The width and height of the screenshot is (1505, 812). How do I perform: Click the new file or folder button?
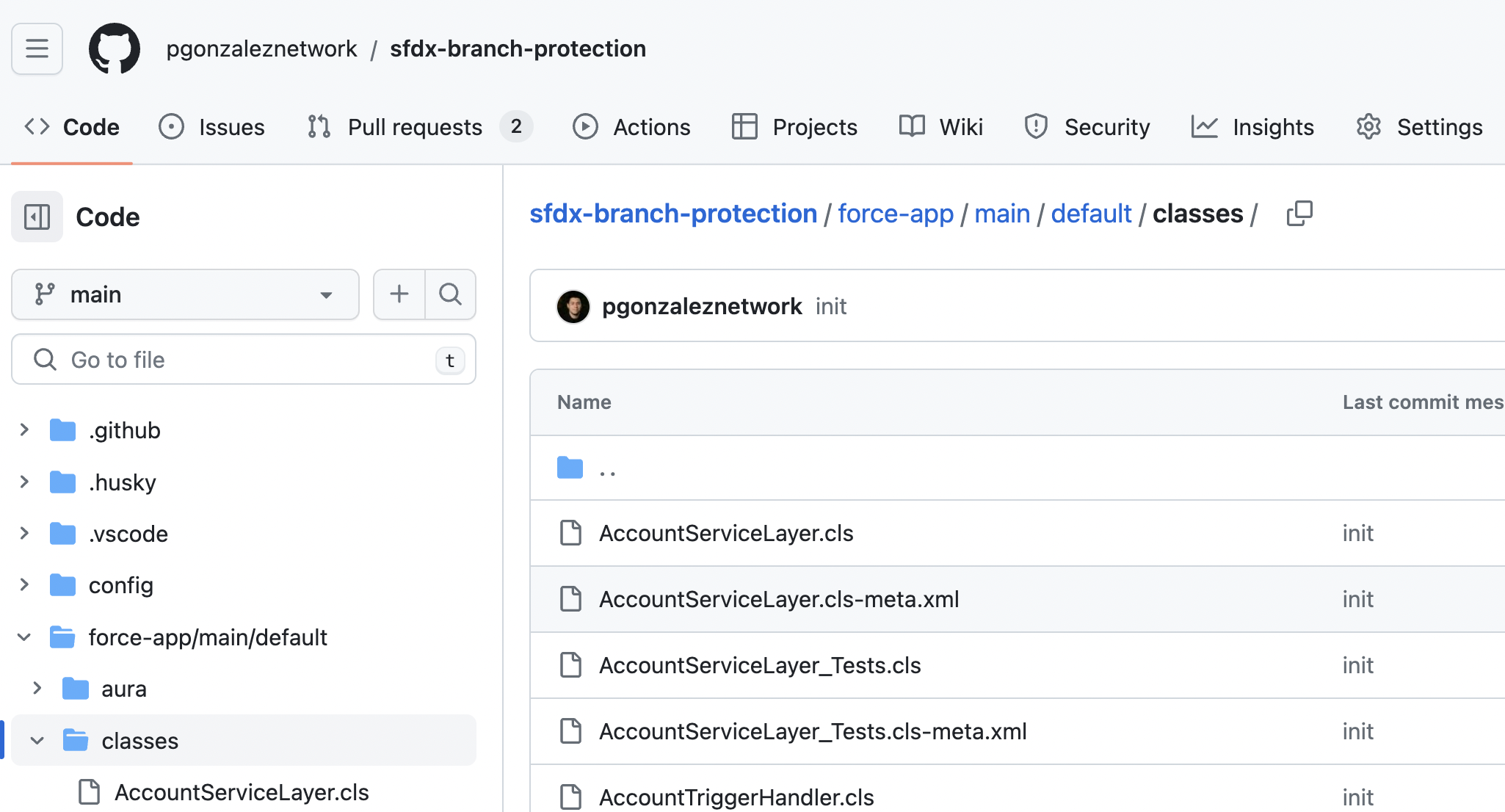pyautogui.click(x=397, y=294)
